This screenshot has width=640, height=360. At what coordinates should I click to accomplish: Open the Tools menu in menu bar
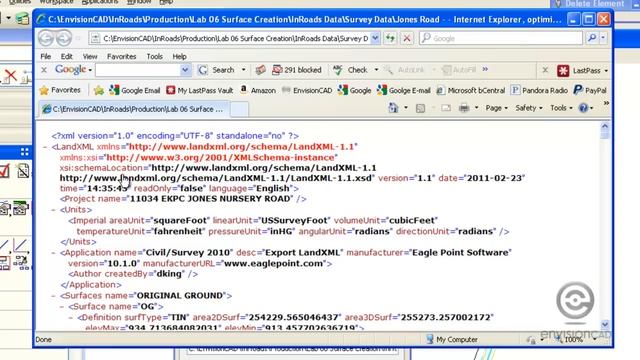(155, 56)
